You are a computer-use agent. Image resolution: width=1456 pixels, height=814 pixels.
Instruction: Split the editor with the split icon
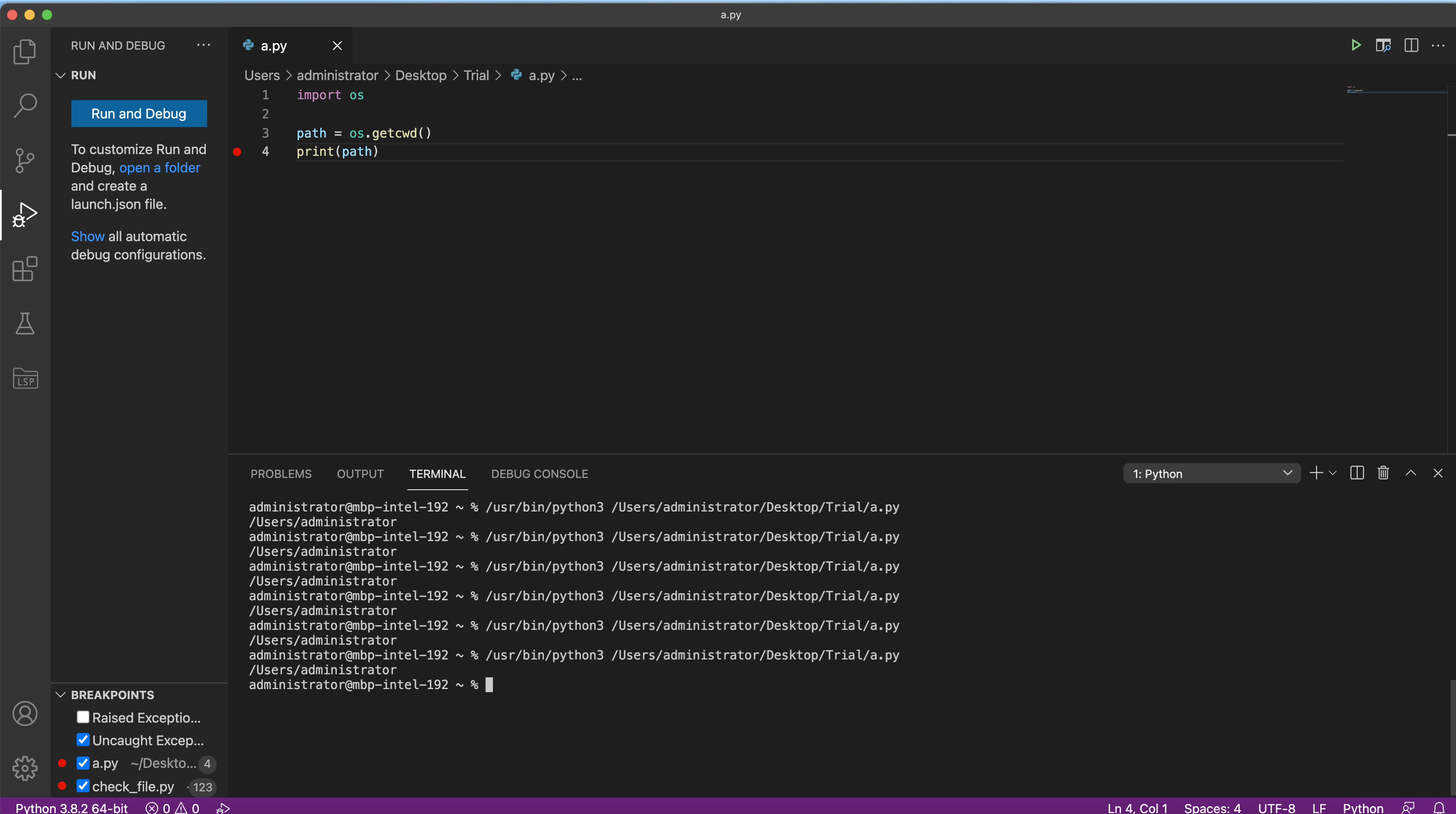[1411, 45]
